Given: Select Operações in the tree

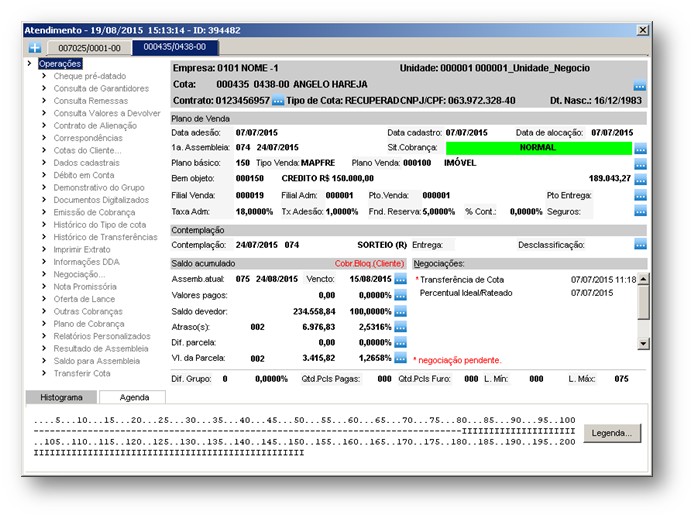Looking at the screenshot, I should pyautogui.click(x=60, y=64).
